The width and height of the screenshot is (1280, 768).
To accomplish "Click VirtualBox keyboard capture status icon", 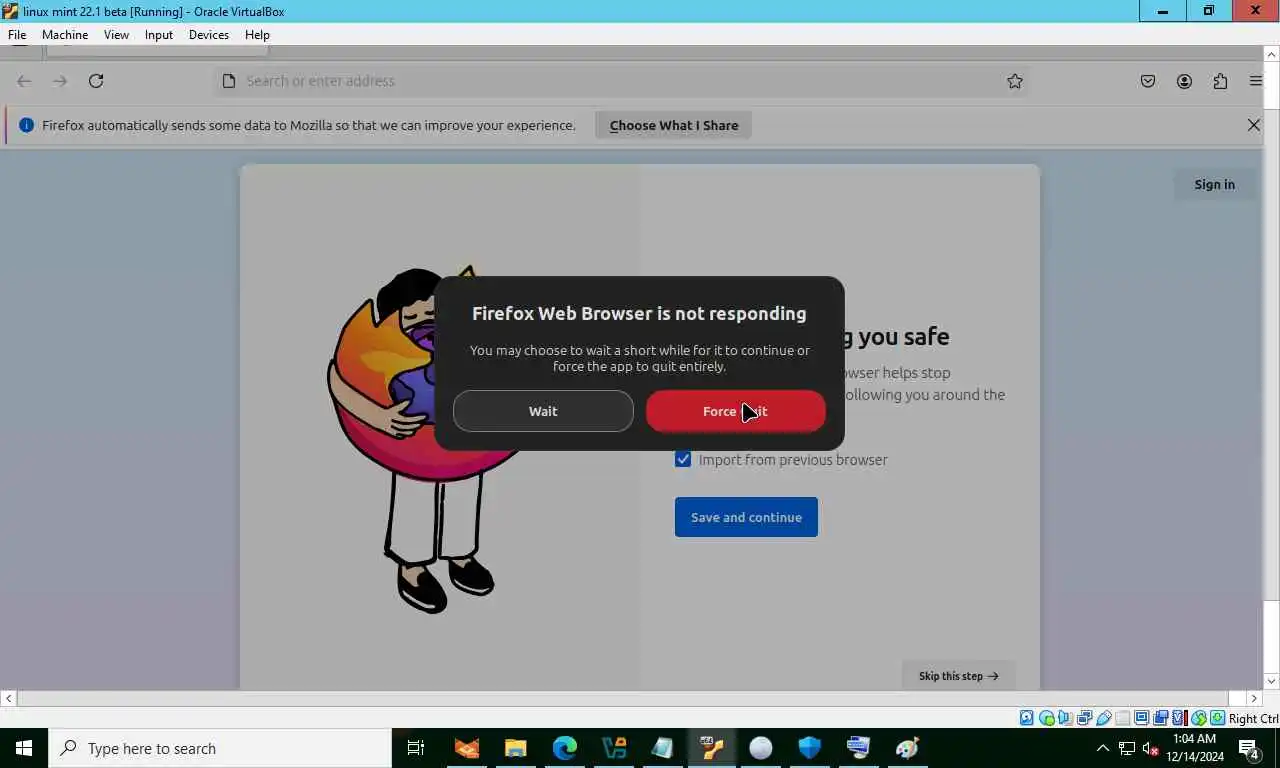I will click(x=1218, y=718).
